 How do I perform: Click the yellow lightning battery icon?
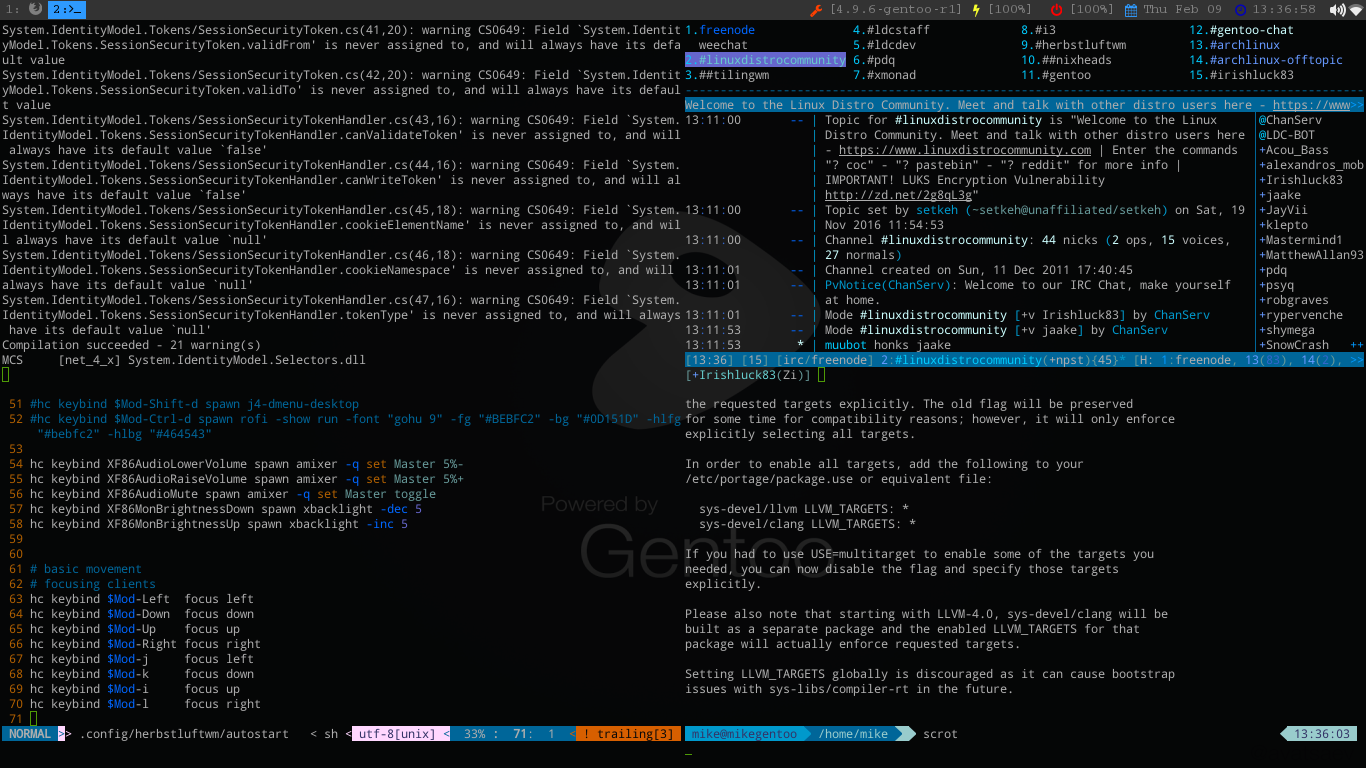pyautogui.click(x=976, y=10)
